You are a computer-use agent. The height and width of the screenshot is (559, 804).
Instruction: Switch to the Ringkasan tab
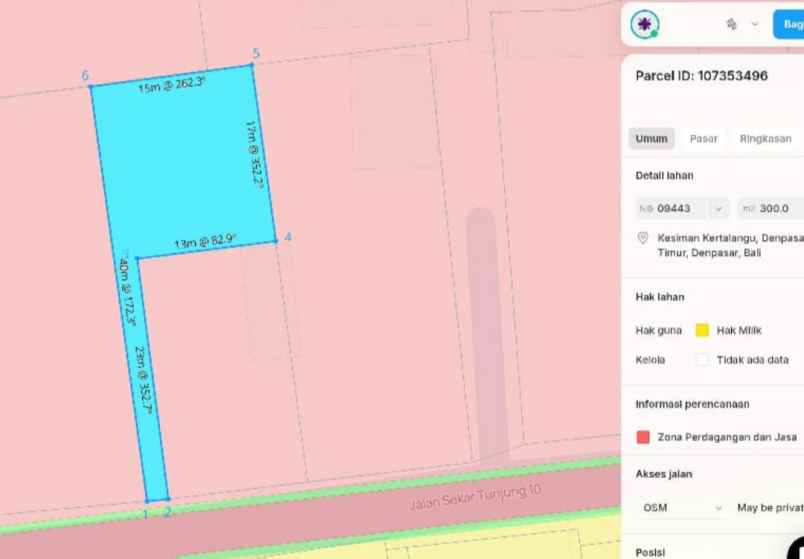pyautogui.click(x=765, y=138)
